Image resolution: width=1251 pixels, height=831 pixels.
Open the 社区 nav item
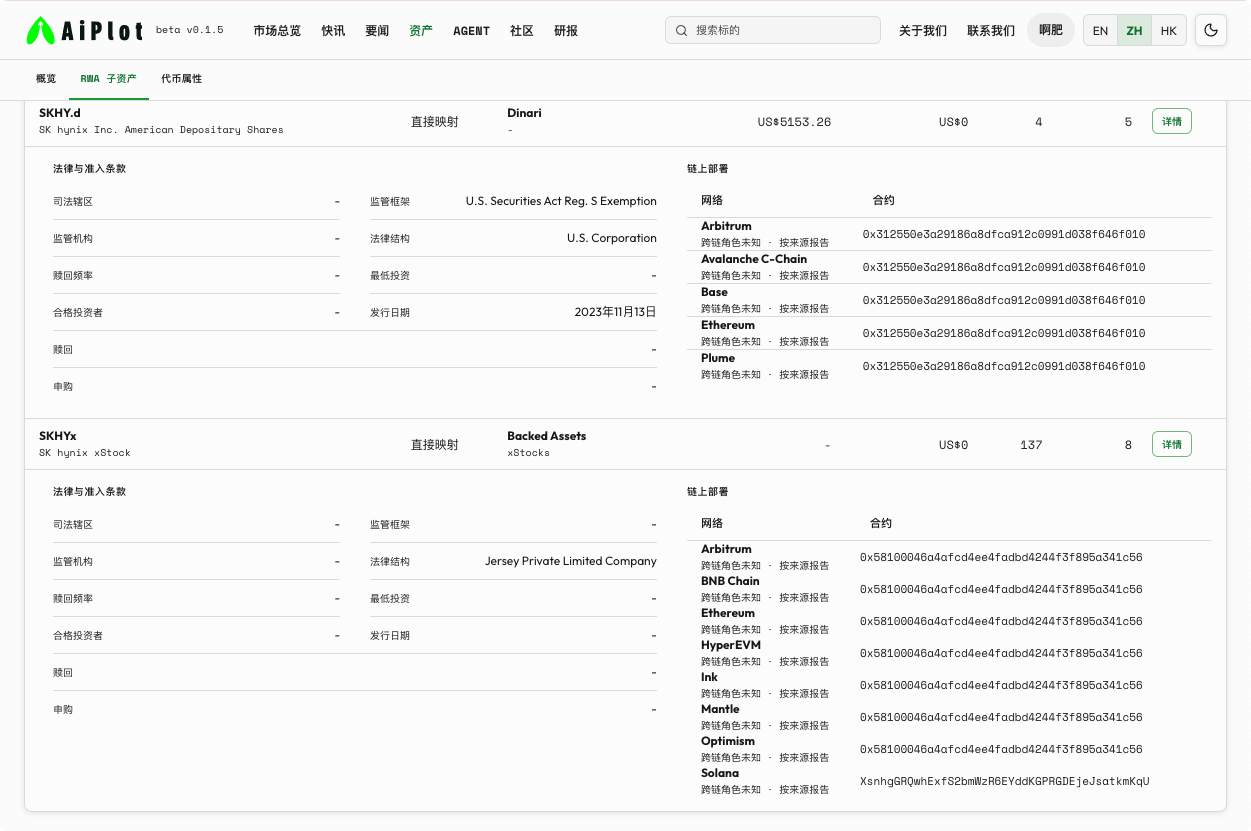tap(522, 30)
